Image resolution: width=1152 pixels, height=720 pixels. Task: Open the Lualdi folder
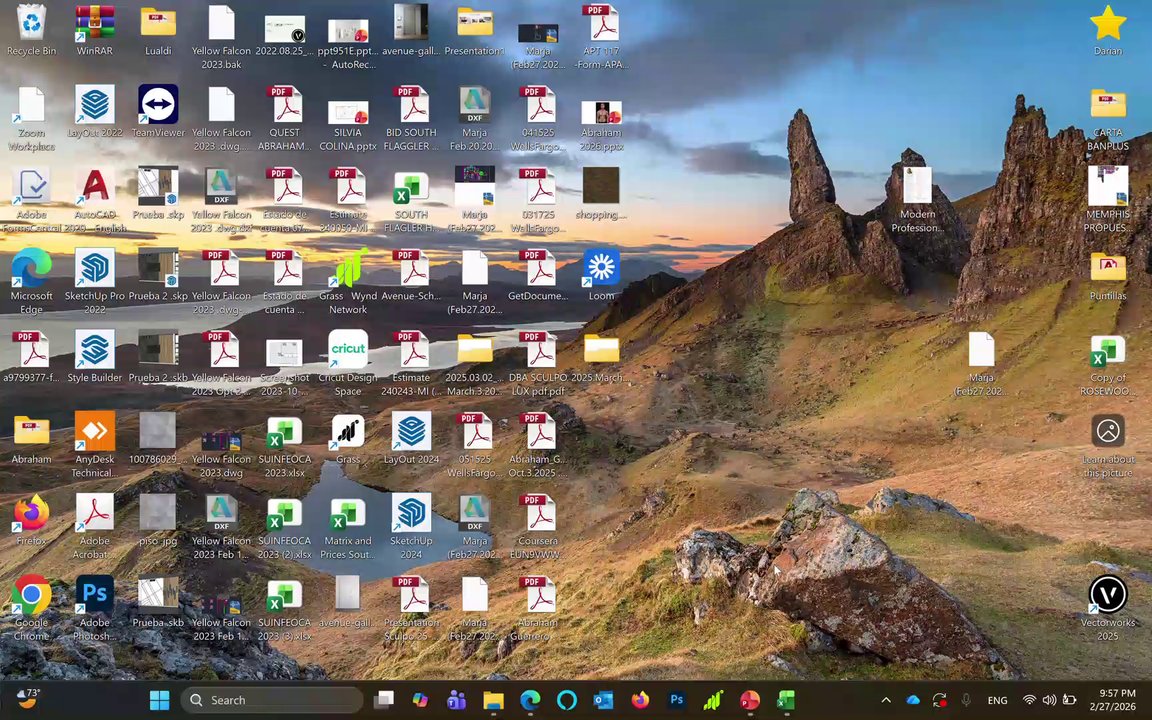click(x=158, y=31)
